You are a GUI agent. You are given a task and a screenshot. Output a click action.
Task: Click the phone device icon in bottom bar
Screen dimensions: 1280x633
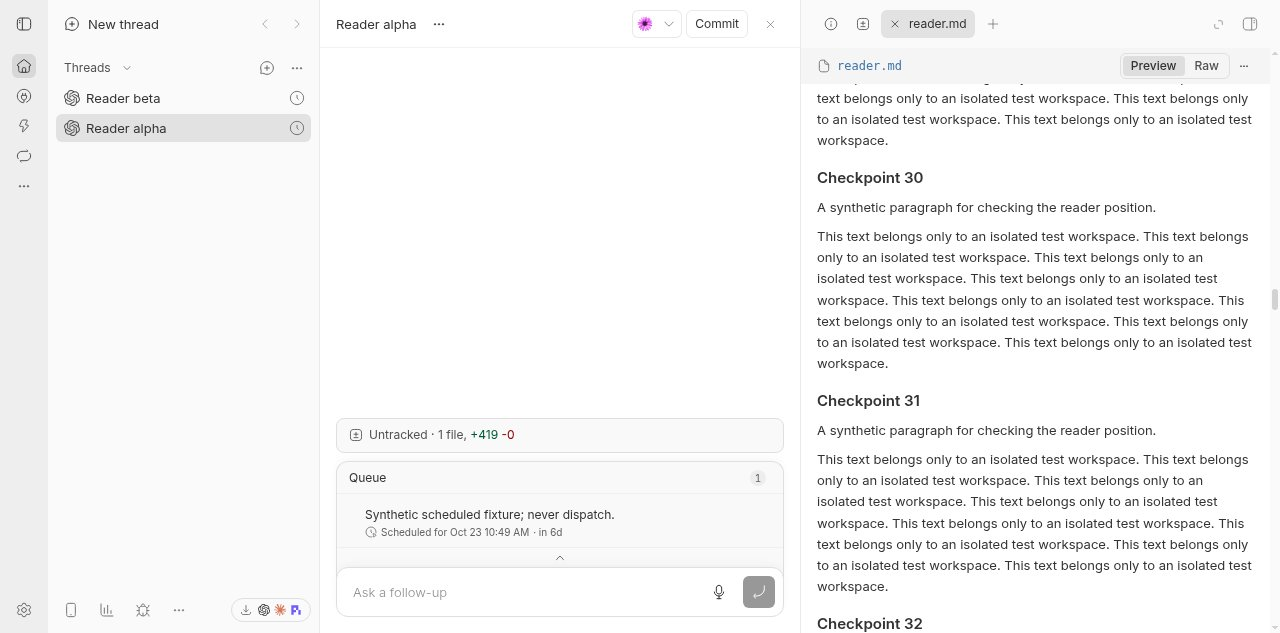coord(71,610)
